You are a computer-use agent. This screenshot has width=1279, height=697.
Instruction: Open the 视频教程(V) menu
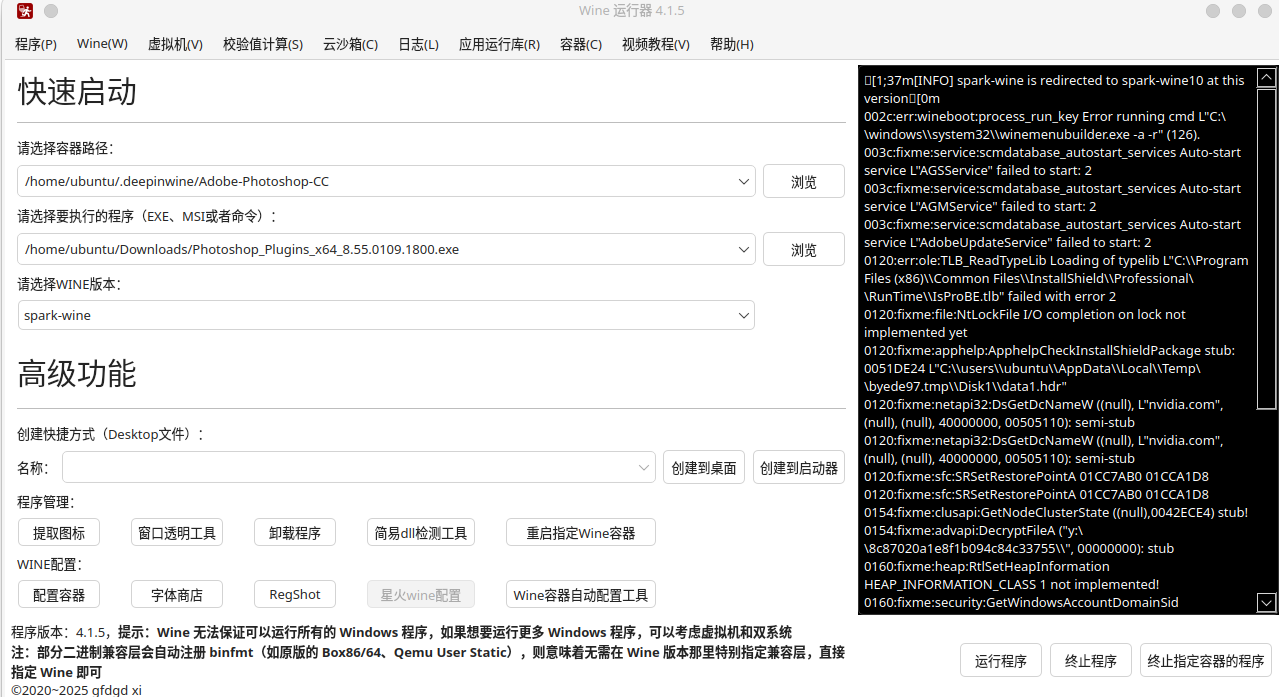[655, 44]
